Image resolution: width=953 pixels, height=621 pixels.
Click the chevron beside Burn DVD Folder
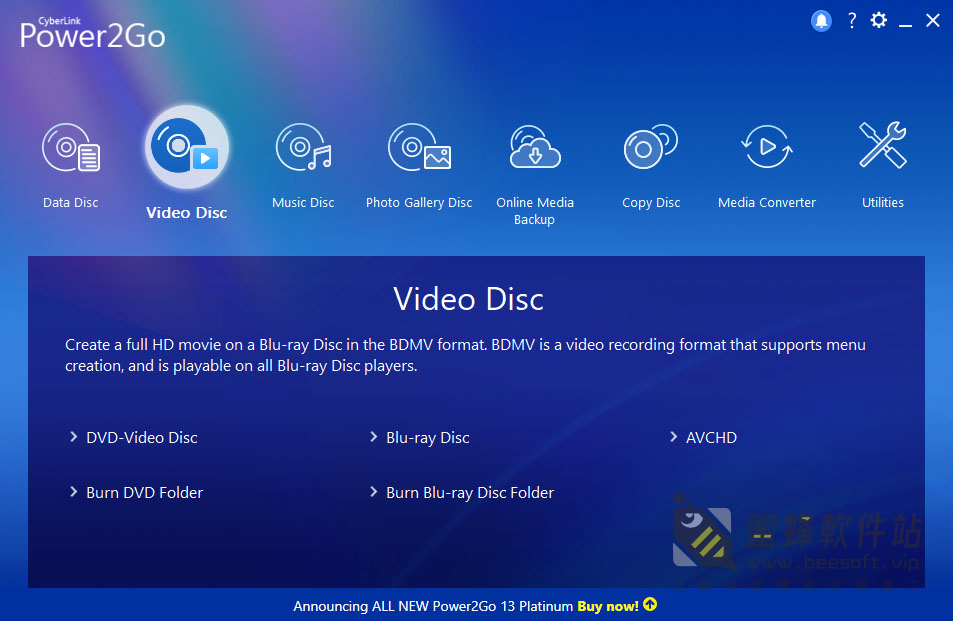tap(74, 492)
